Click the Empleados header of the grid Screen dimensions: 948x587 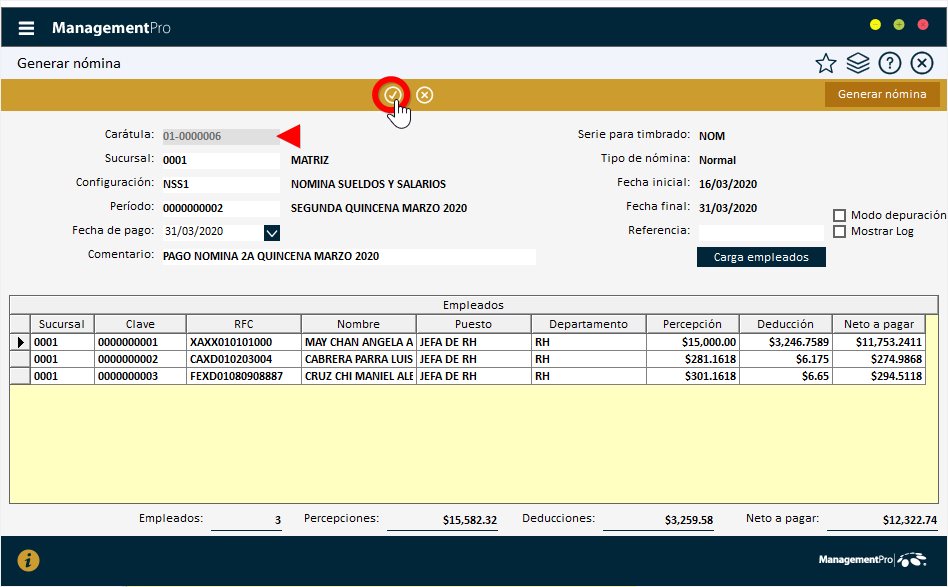(473, 305)
